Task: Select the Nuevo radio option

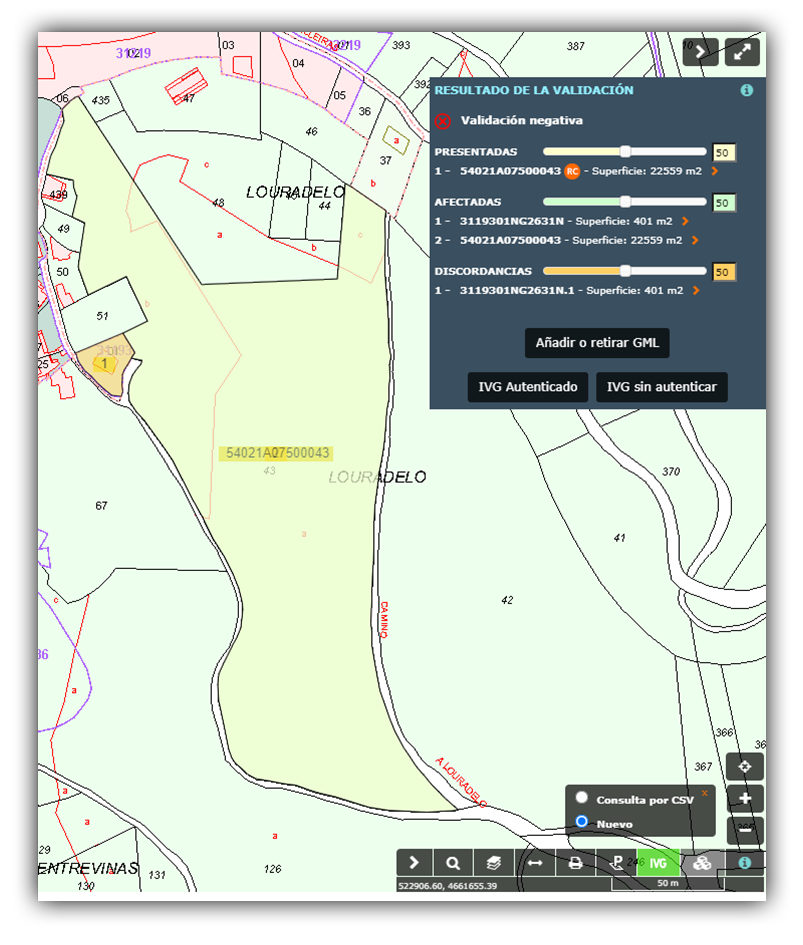Action: click(581, 821)
